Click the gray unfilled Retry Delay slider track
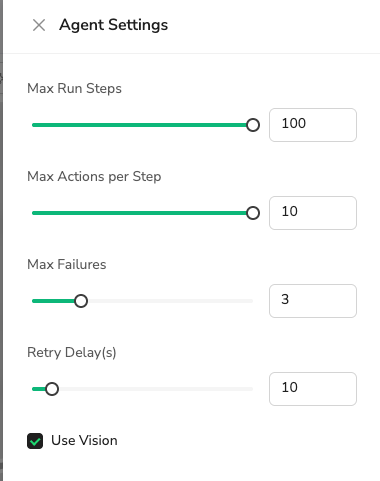380x481 pixels. (156, 389)
